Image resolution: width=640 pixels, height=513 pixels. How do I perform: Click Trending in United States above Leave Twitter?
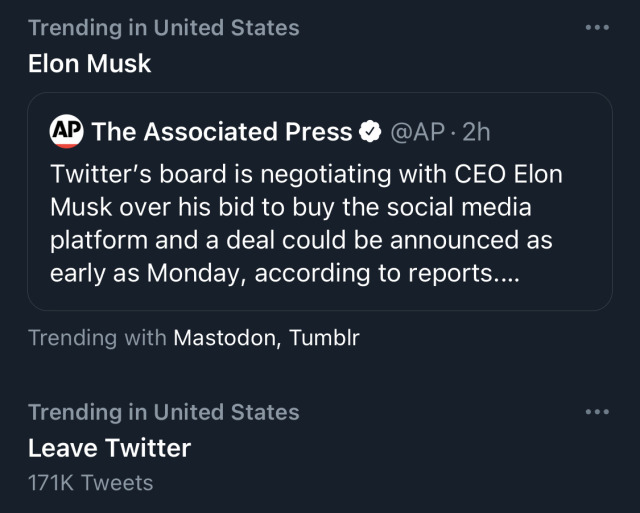(x=163, y=412)
